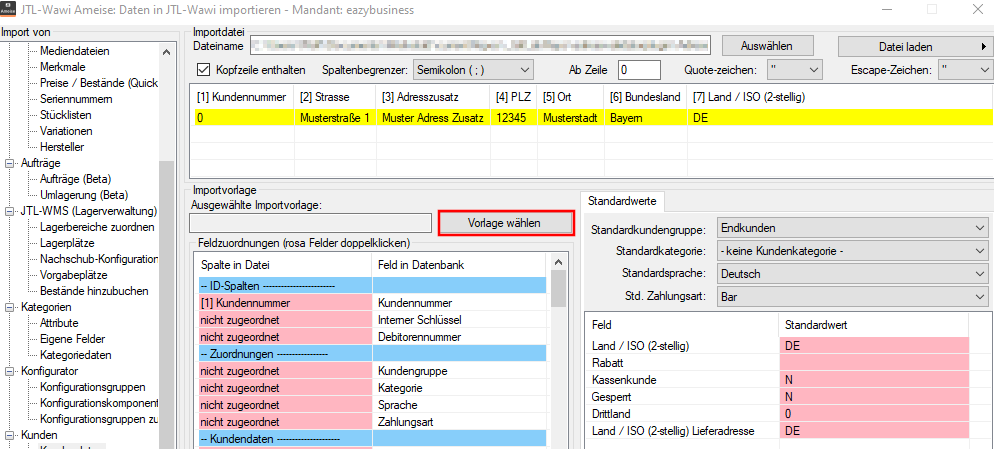Select Hersteller in the tree
The height and width of the screenshot is (449, 994).
(61, 146)
